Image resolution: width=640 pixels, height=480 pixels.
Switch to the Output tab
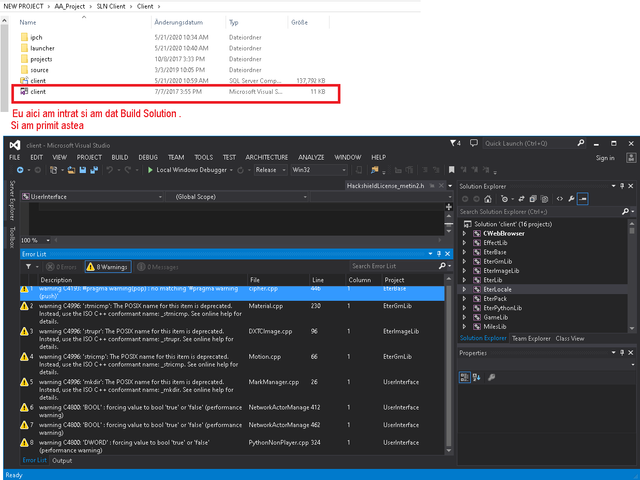pyautogui.click(x=62, y=460)
